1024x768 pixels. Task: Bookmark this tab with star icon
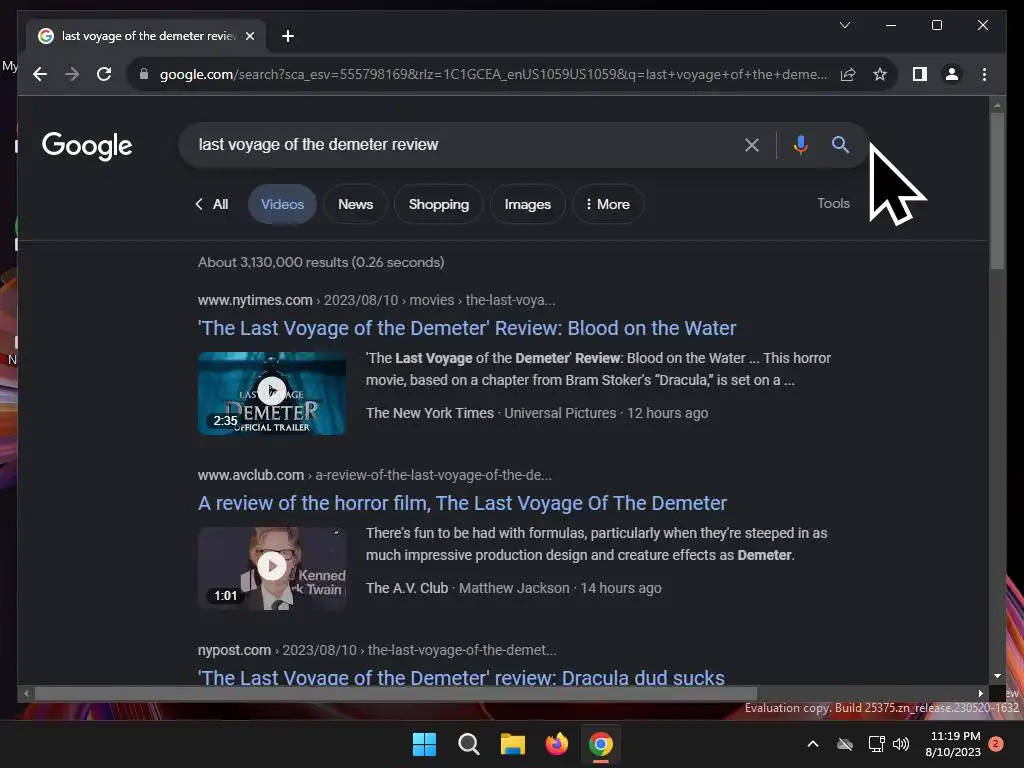click(x=880, y=74)
